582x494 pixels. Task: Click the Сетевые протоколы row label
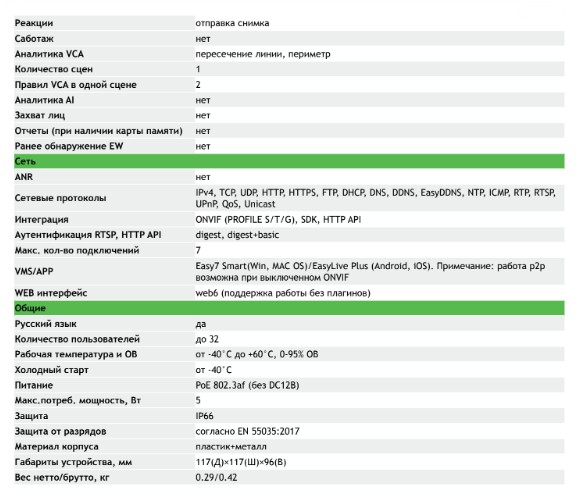(x=60, y=198)
